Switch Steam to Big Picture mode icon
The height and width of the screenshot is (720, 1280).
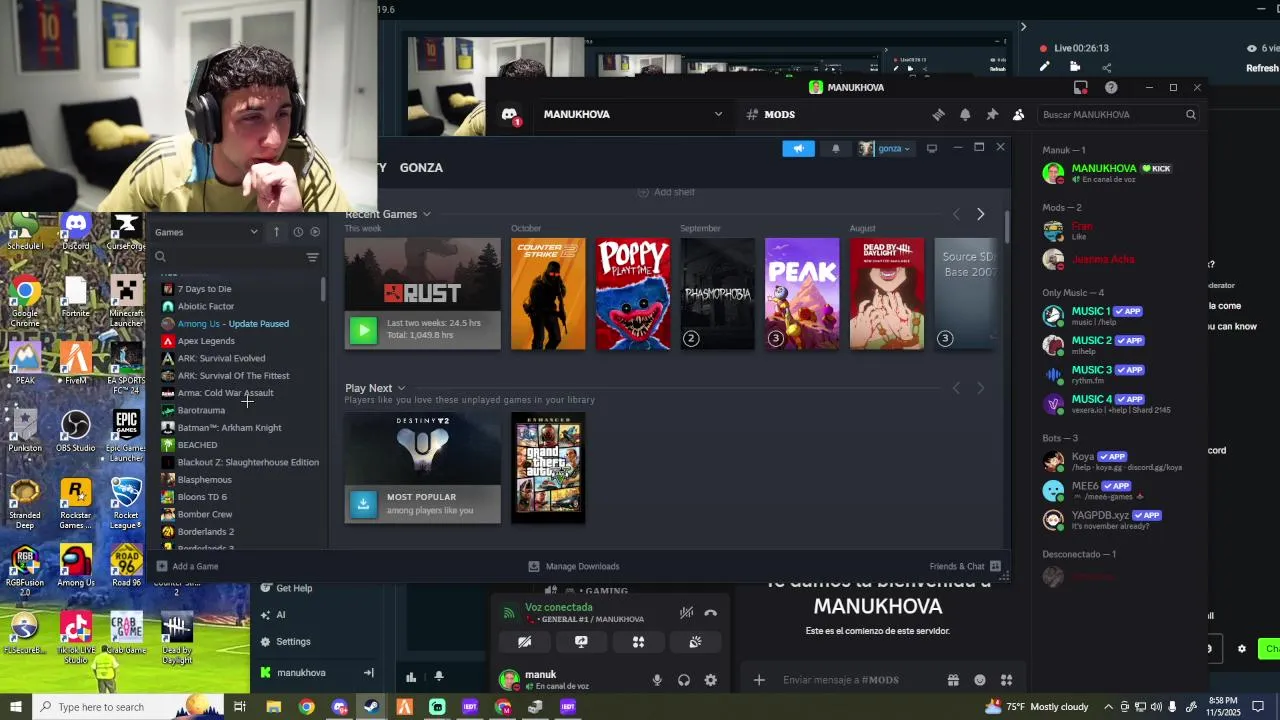932,148
